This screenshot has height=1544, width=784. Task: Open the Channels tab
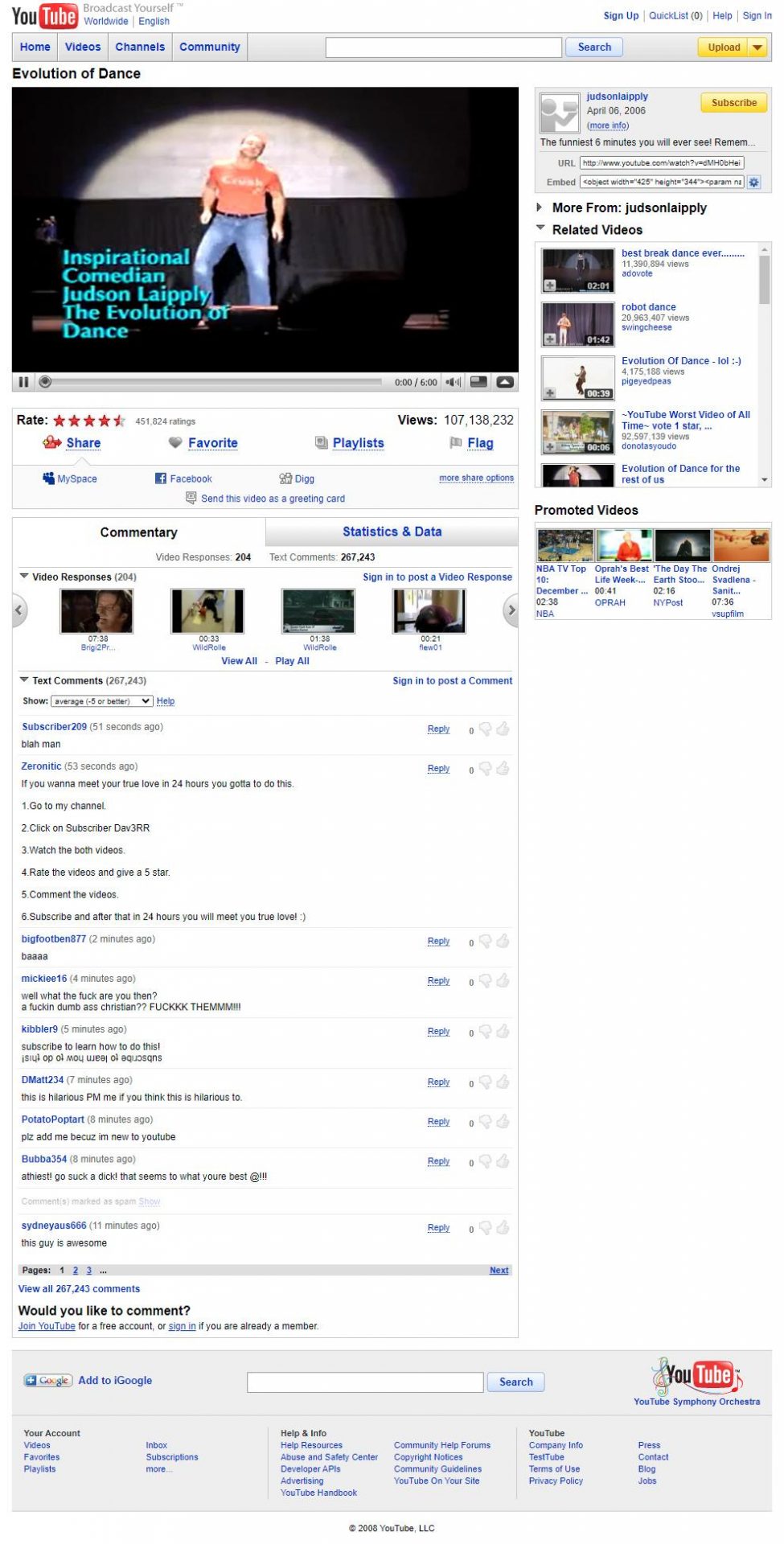pyautogui.click(x=140, y=47)
